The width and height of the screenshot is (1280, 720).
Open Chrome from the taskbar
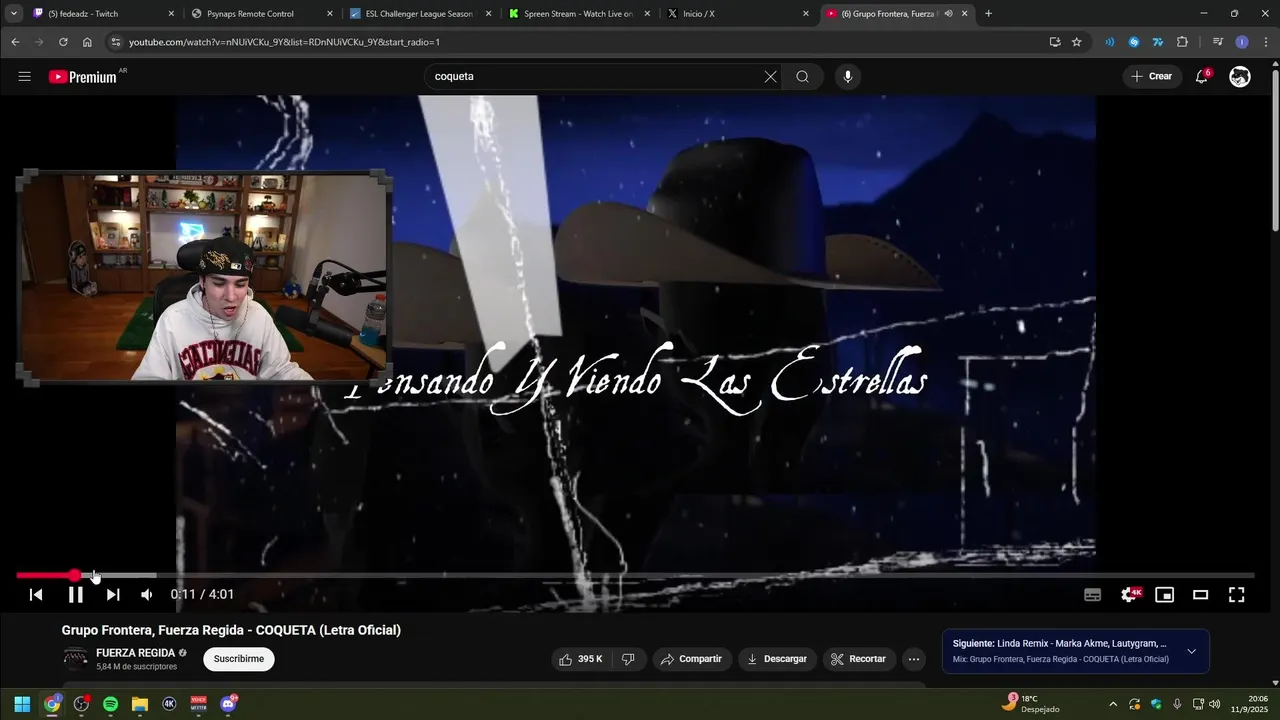tap(52, 704)
